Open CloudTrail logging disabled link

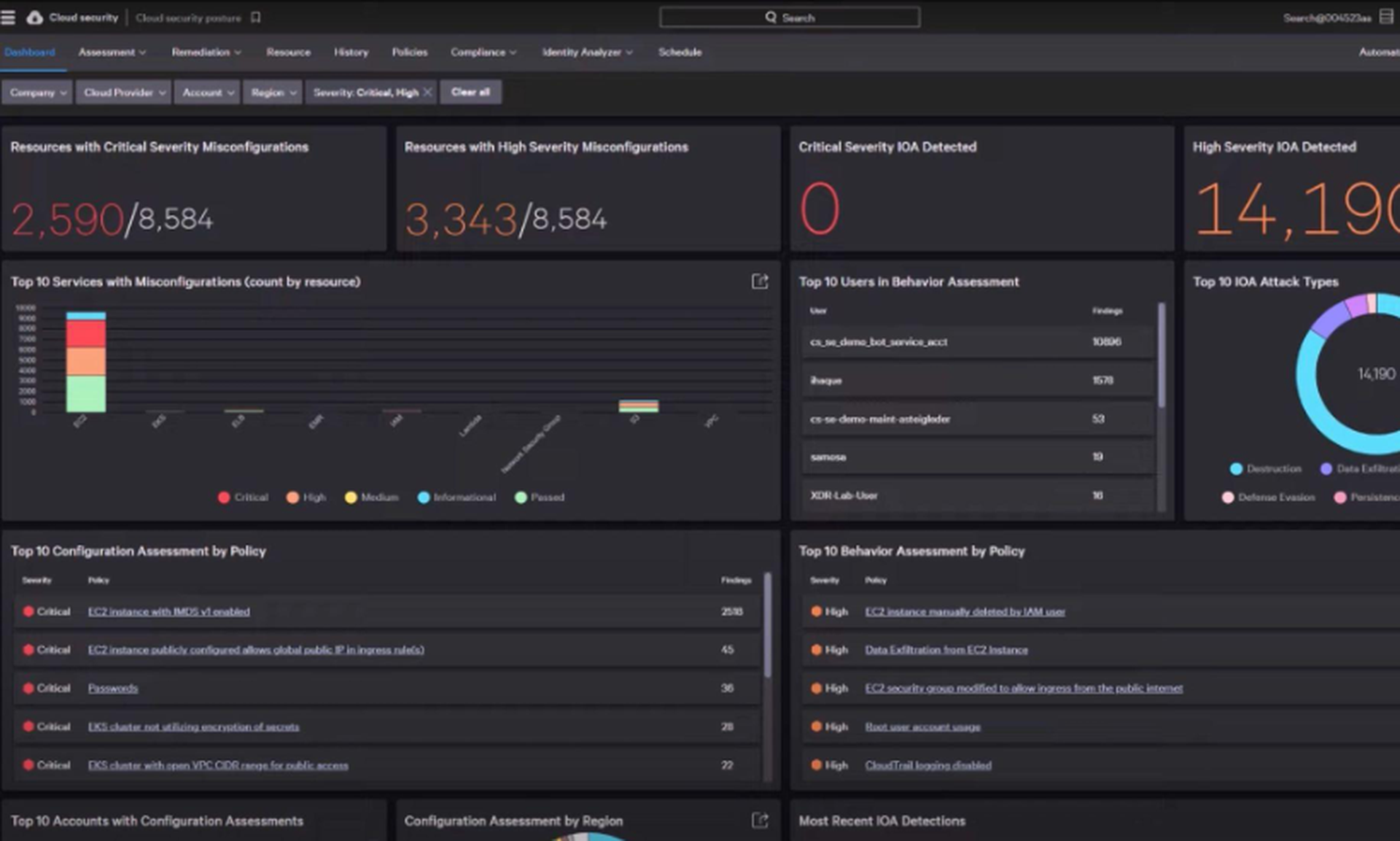coord(928,766)
